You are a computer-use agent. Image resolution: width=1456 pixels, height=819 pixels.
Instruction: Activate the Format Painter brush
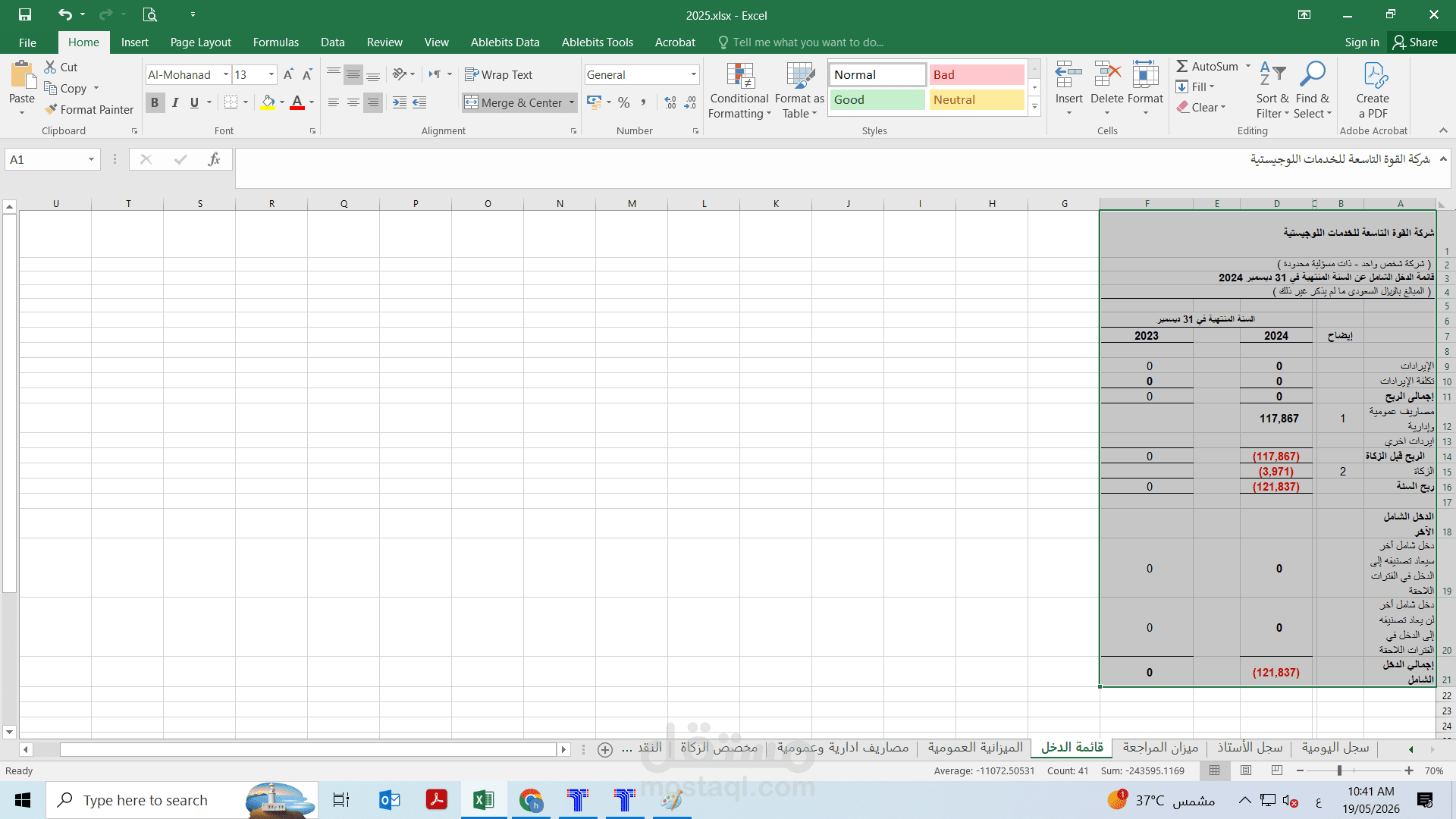point(51,109)
